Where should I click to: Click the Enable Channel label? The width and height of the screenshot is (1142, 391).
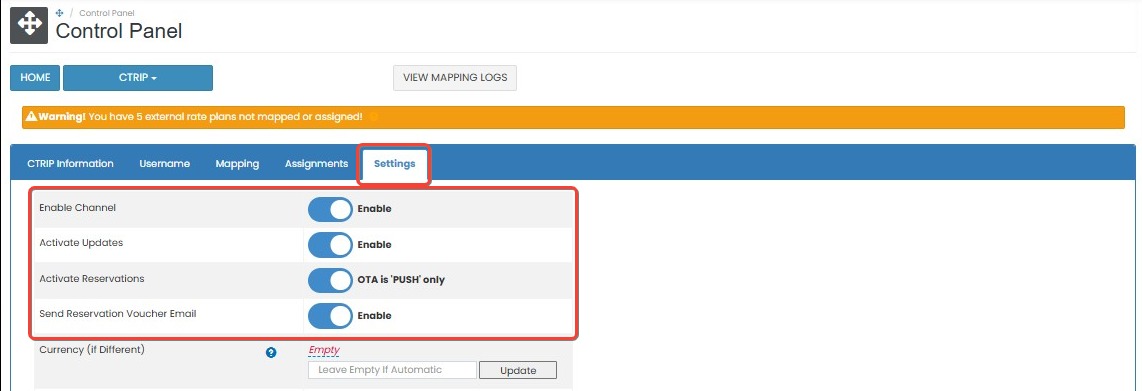[x=77, y=208]
